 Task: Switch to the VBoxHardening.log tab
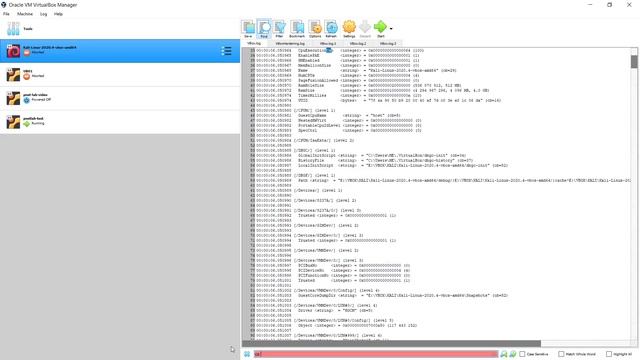[x=290, y=43]
